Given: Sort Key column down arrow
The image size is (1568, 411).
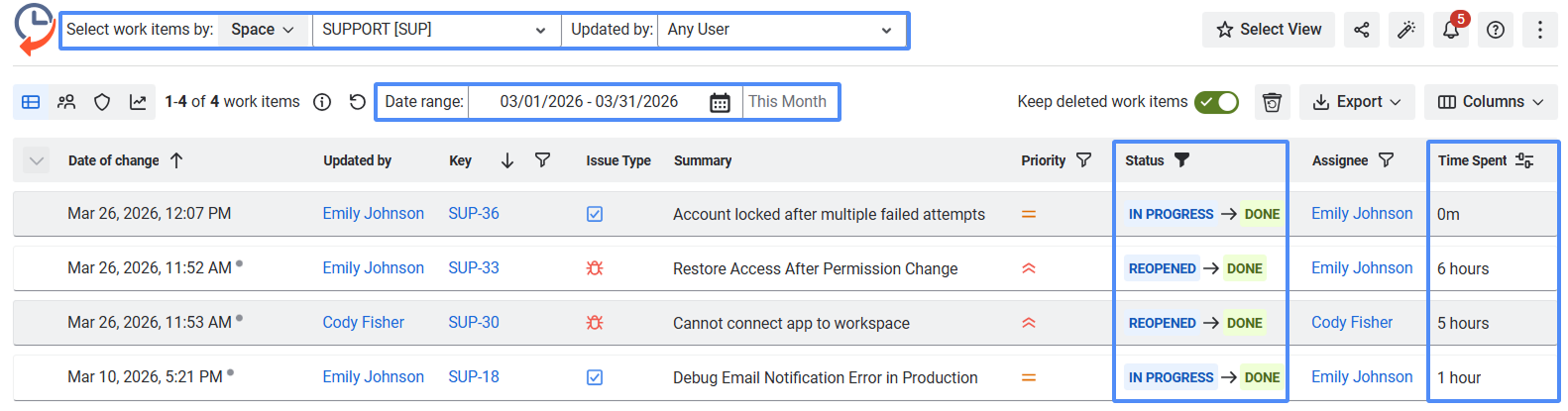Looking at the screenshot, I should click(x=507, y=160).
